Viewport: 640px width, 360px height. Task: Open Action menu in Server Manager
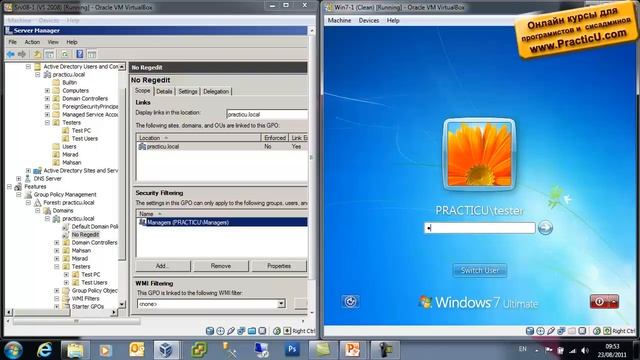32,42
